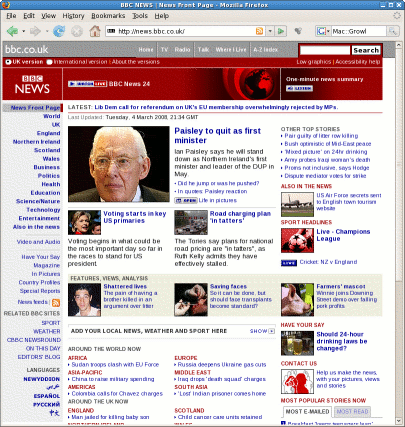Click the orange News feeds RSS icon
This screenshot has height=427, width=405.
coord(56,302)
